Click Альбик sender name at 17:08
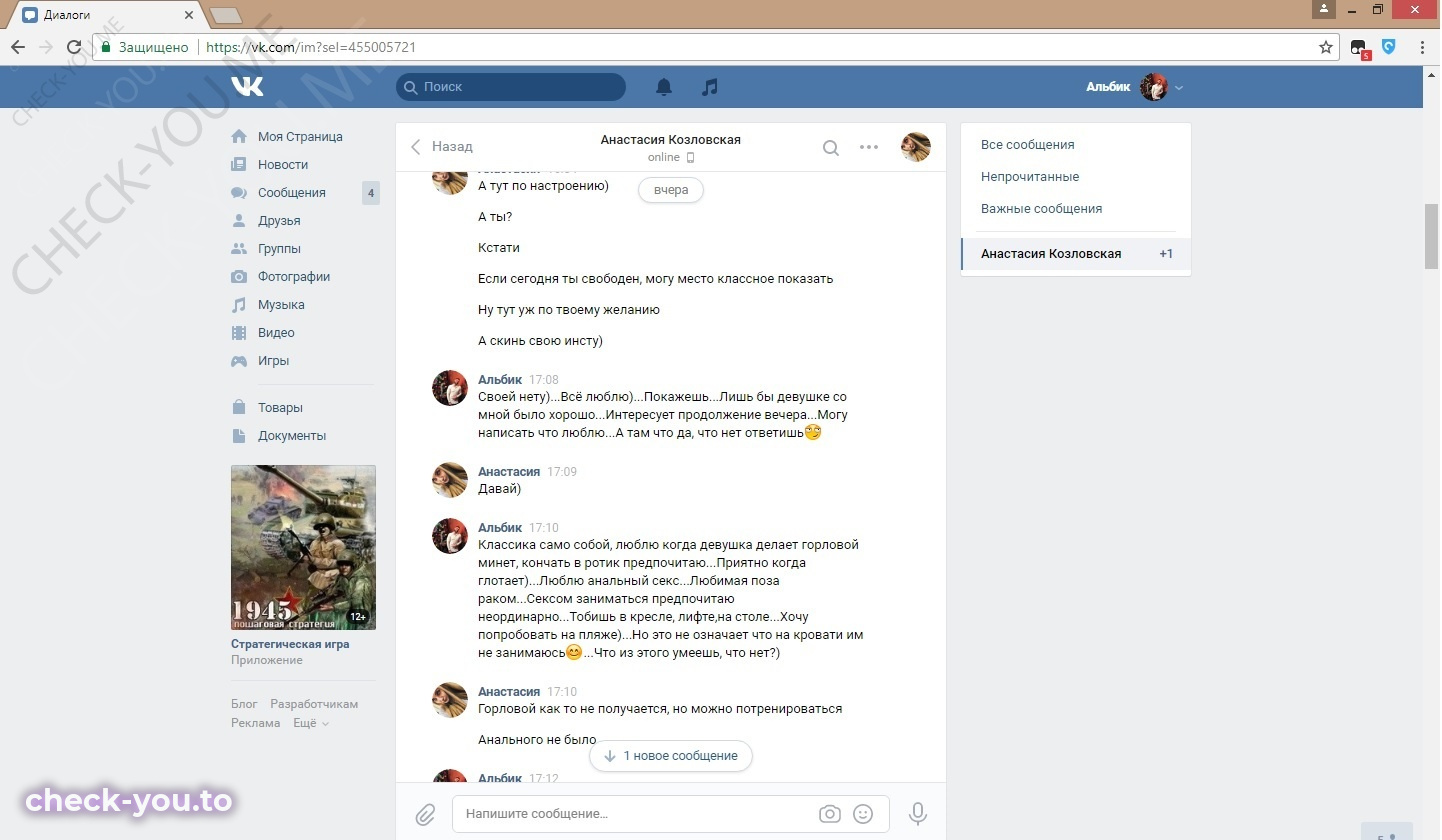Image resolution: width=1442 pixels, height=840 pixels. [500, 380]
